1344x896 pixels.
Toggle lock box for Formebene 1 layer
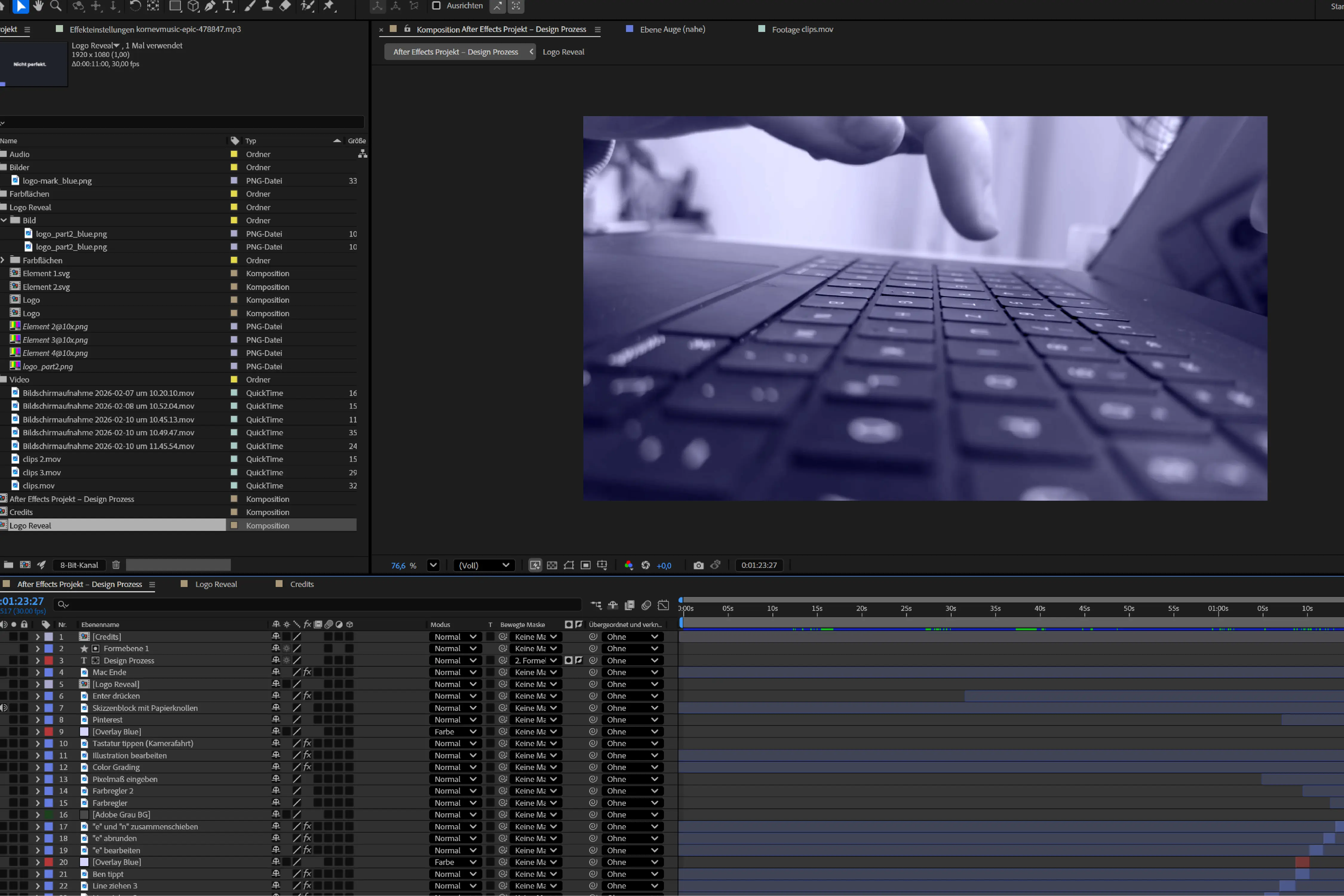24,648
